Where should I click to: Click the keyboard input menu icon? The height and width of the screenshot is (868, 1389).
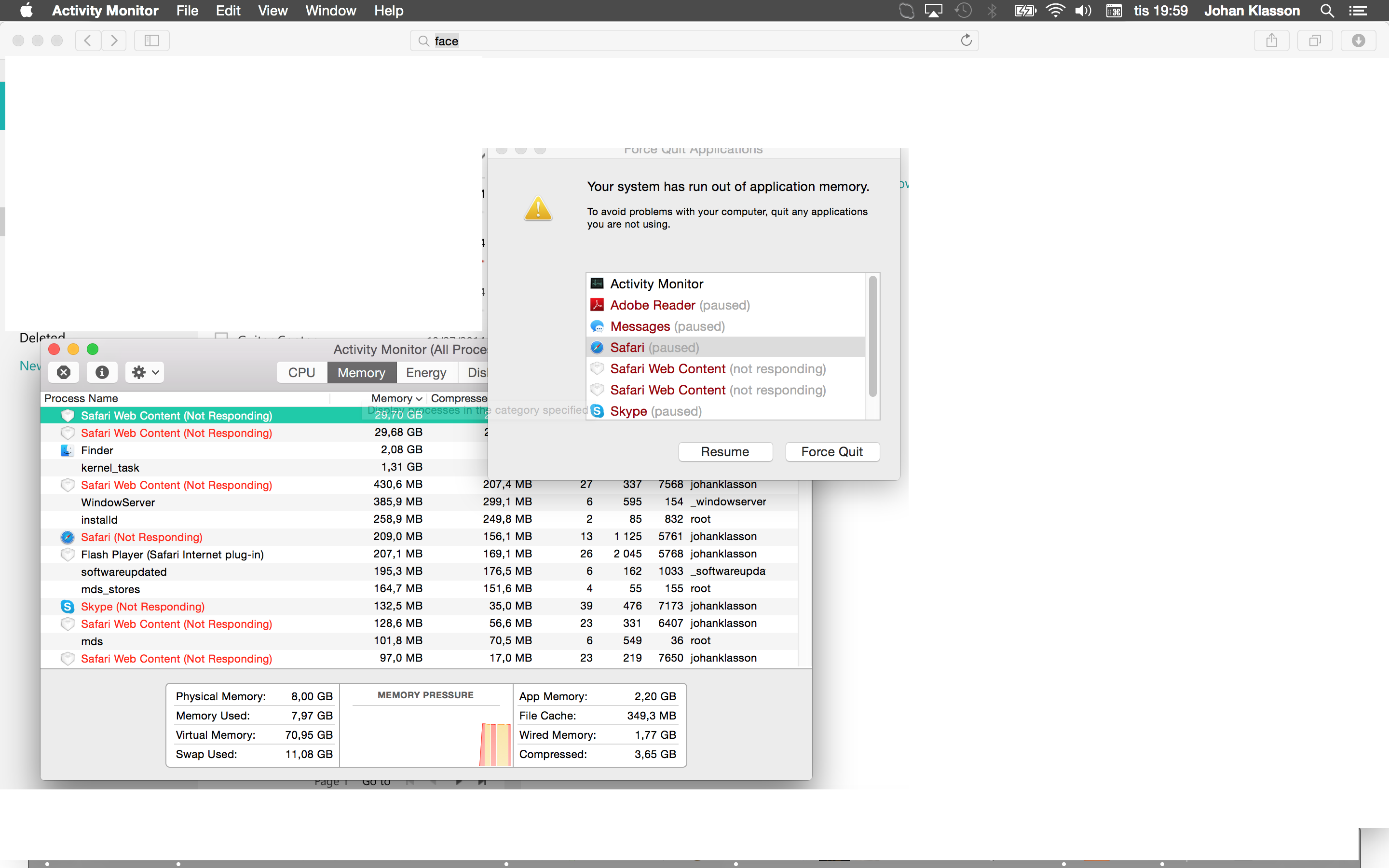pyautogui.click(x=1114, y=10)
